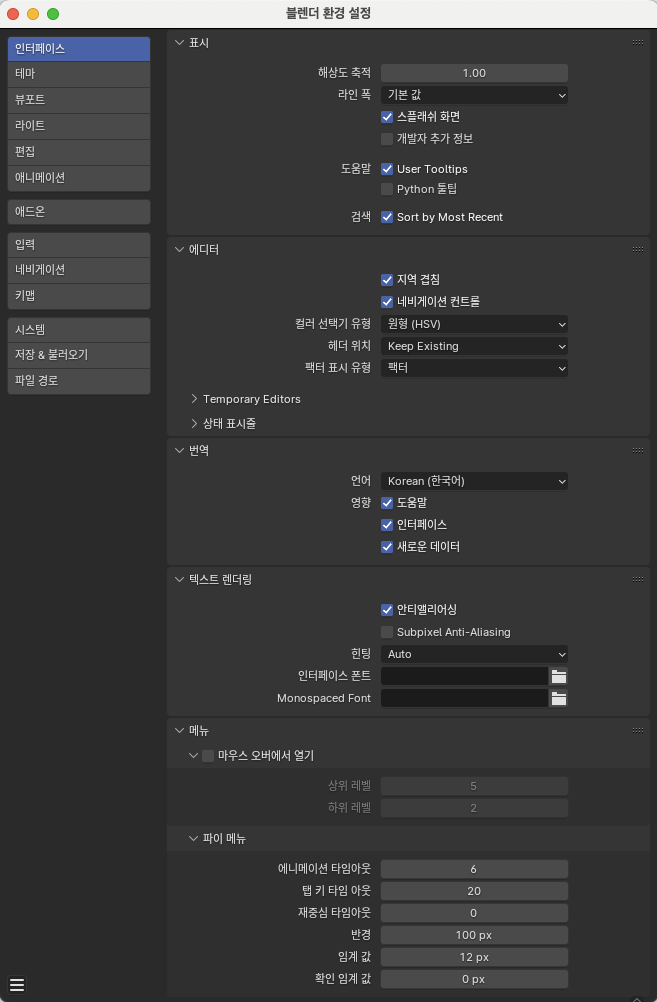The height and width of the screenshot is (1002, 657).
Task: Open 헤더 위치 Keep Existing dropdown
Action: coord(474,346)
